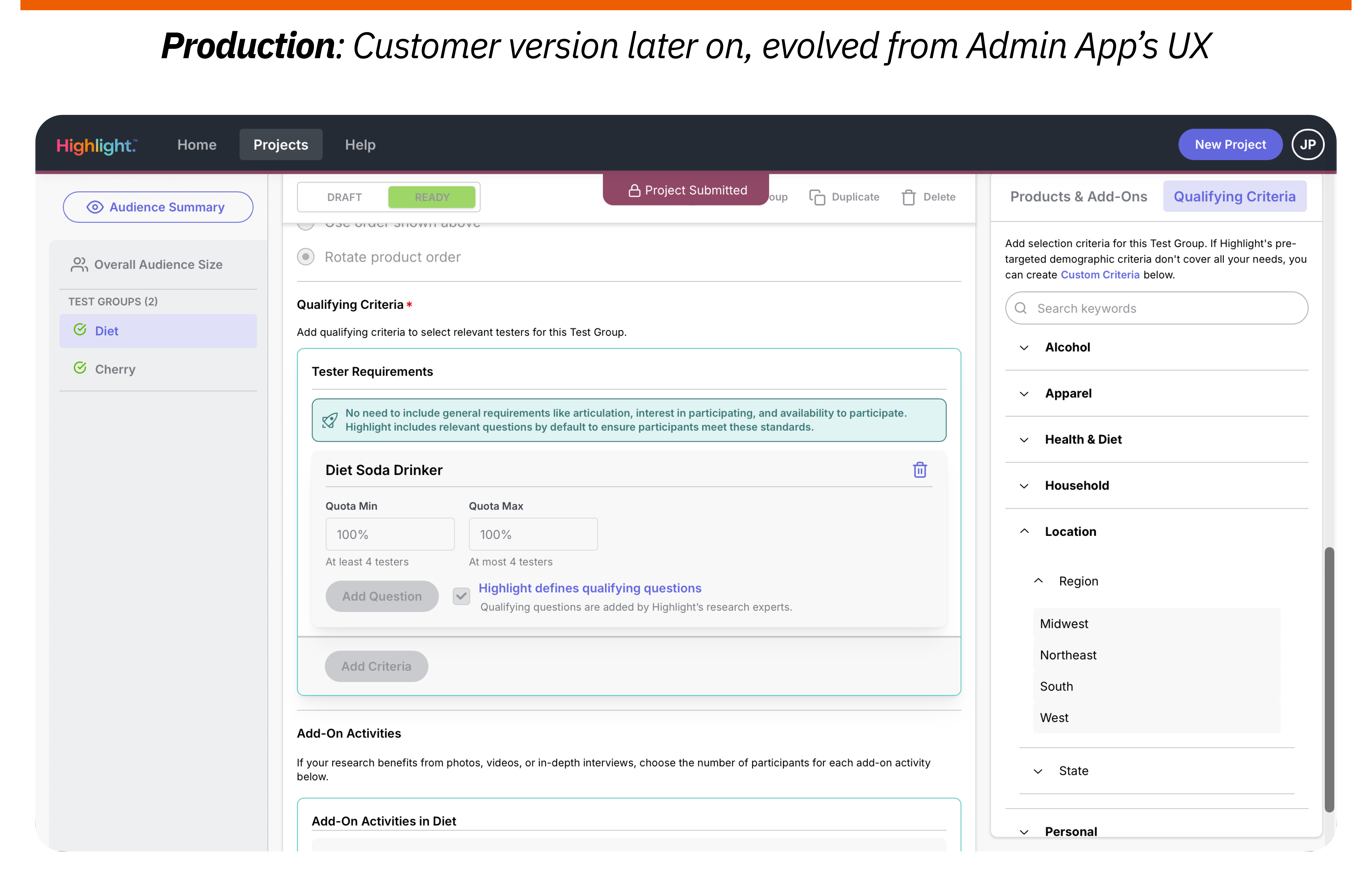This screenshot has height=895, width=1372.
Task: Click the Quota Min input field
Action: coord(390,534)
